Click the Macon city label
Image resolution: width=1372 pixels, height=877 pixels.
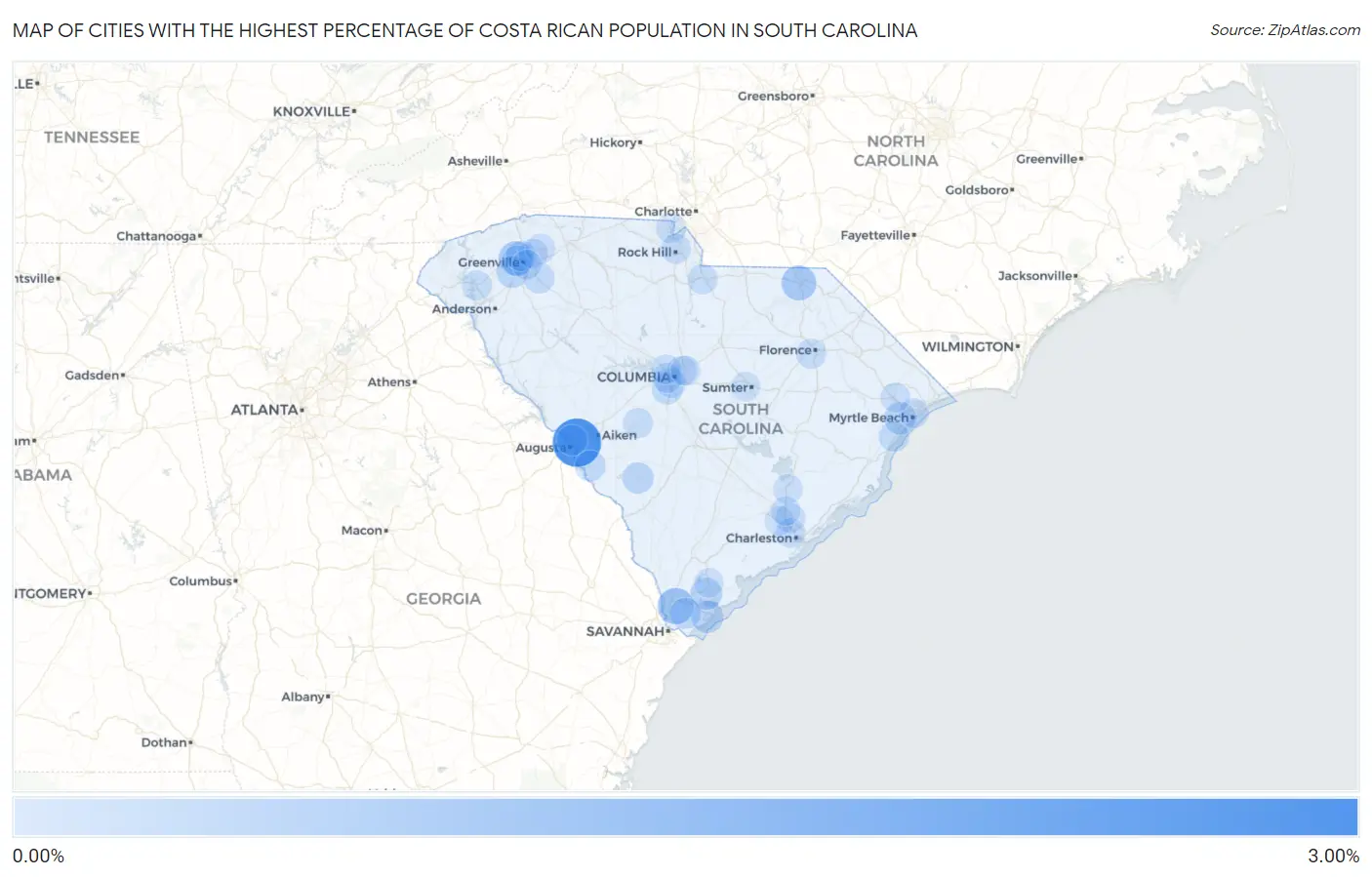pyautogui.click(x=362, y=531)
